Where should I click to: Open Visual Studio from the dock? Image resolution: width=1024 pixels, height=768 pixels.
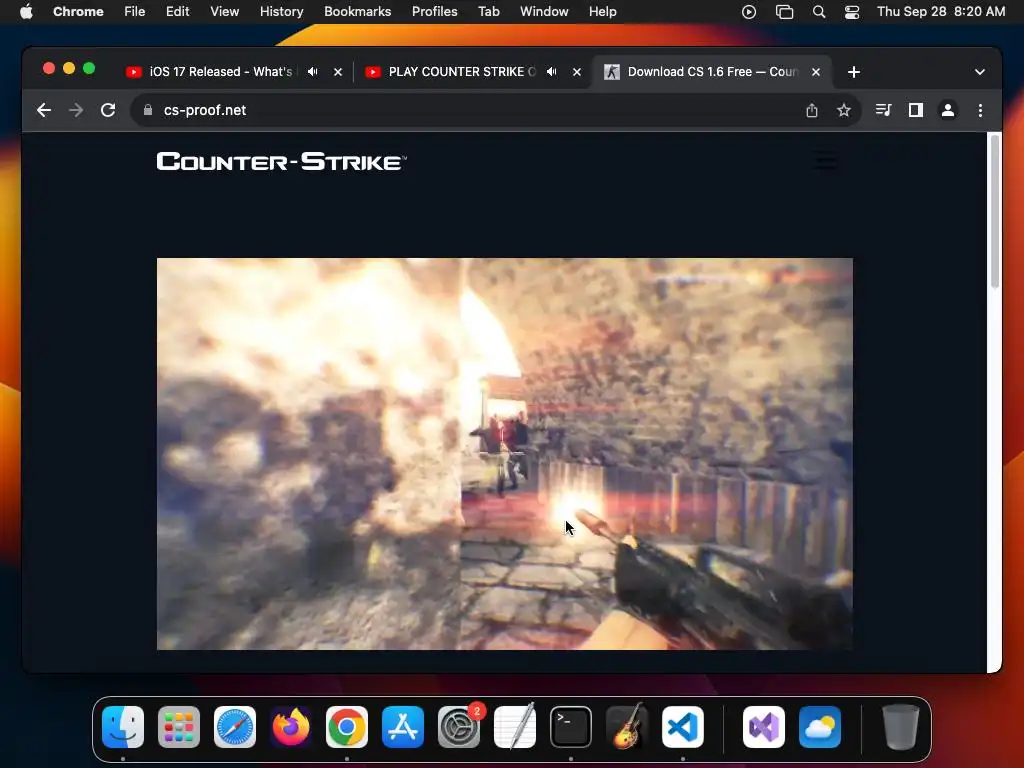point(764,727)
